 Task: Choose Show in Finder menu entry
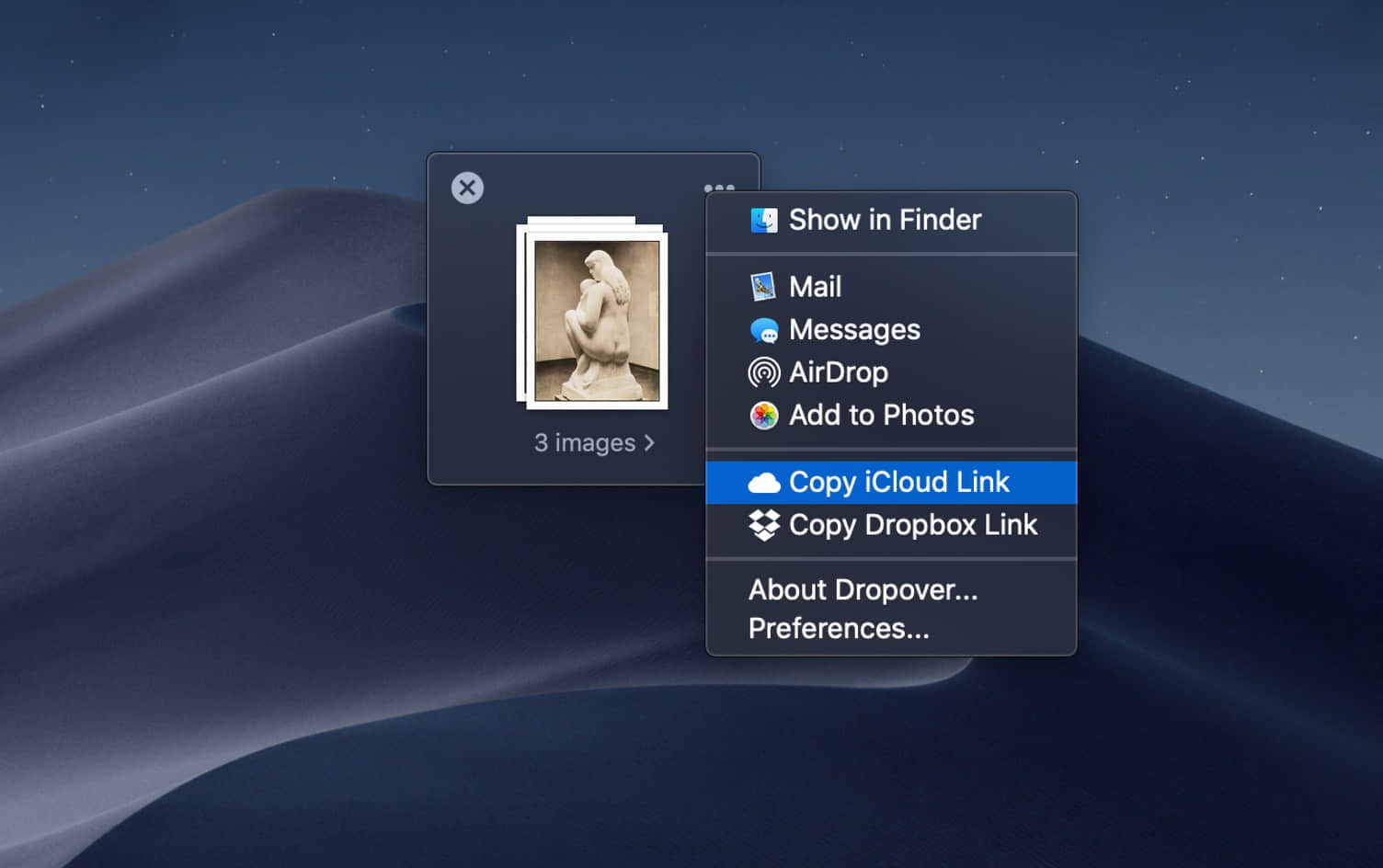891,221
